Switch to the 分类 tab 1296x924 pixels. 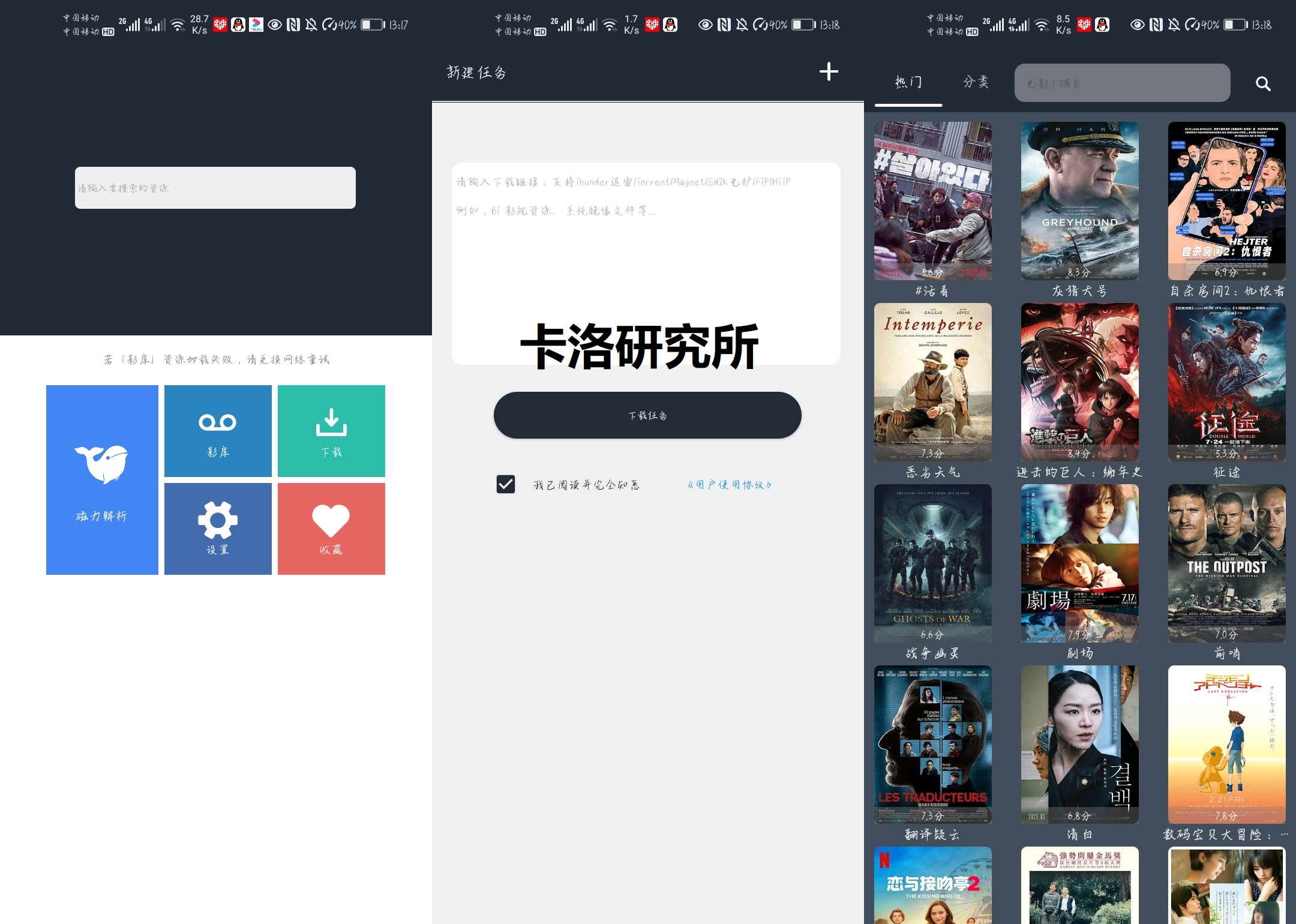point(976,82)
